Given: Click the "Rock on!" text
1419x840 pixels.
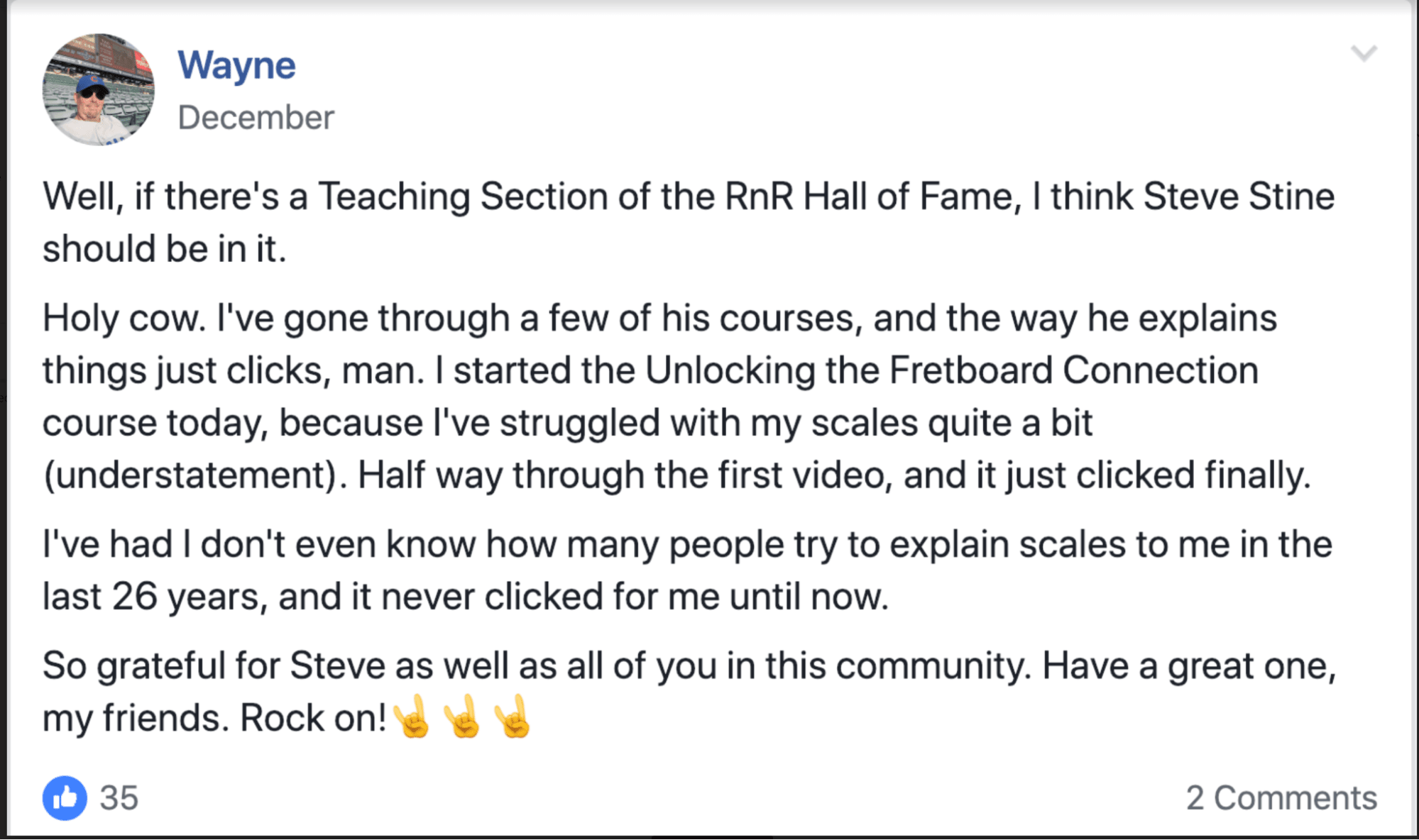Looking at the screenshot, I should tap(313, 718).
